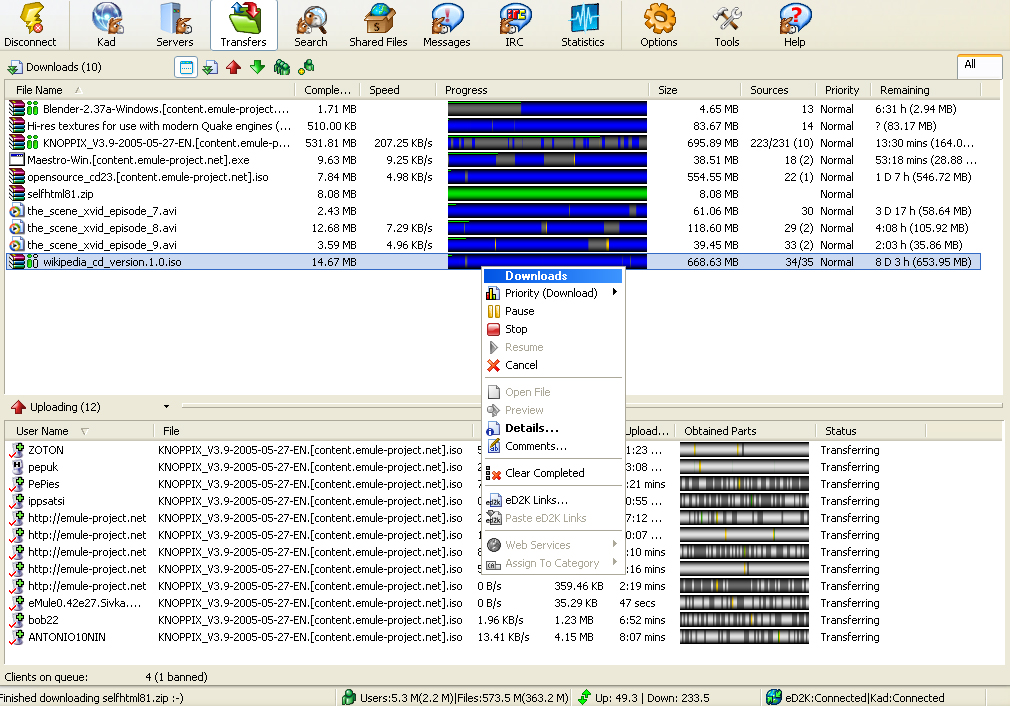This screenshot has height=706, width=1010.
Task: Expand Priority (Download) submenu
Action: pyautogui.click(x=552, y=293)
